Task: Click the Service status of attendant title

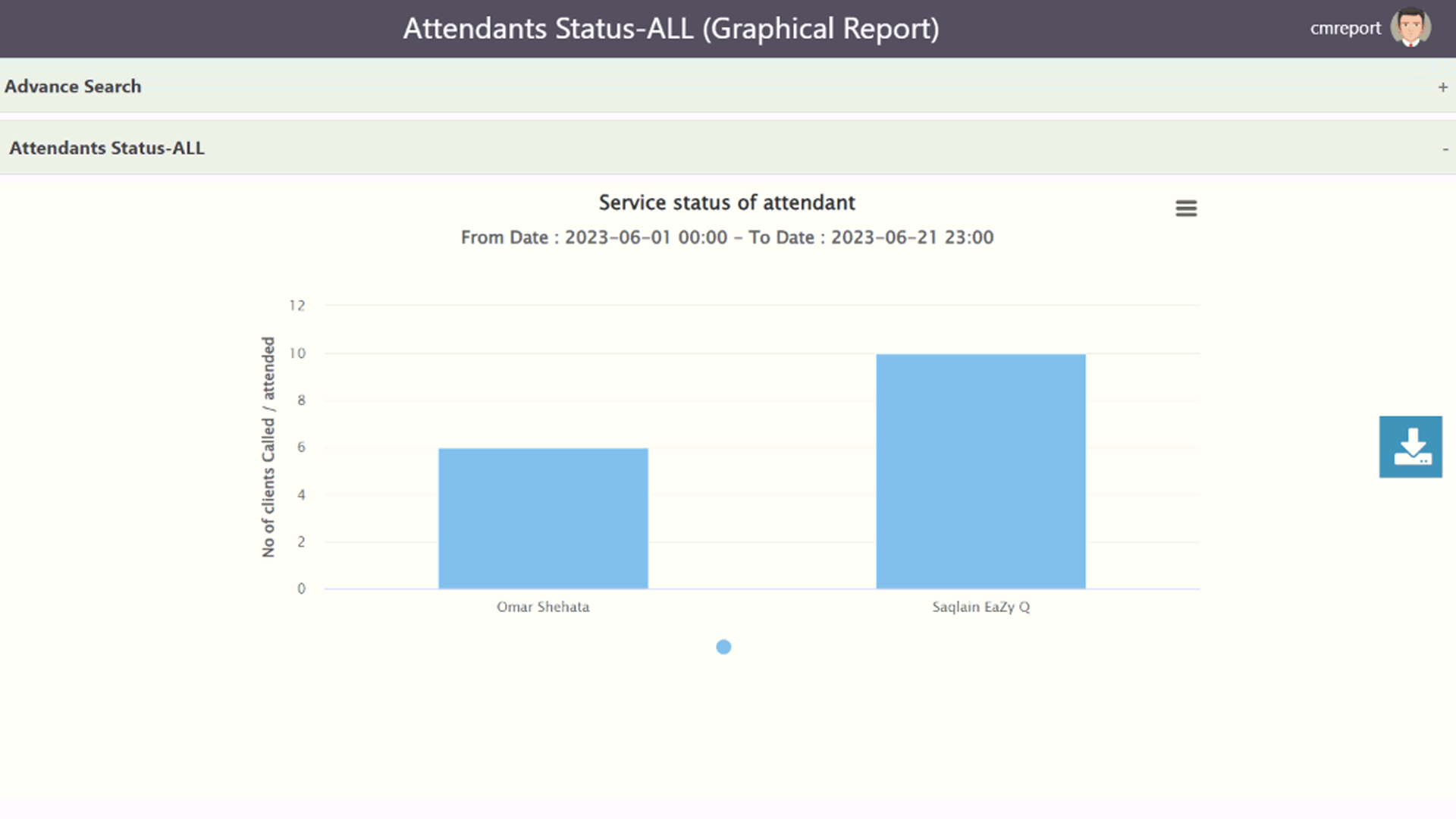Action: 726,202
